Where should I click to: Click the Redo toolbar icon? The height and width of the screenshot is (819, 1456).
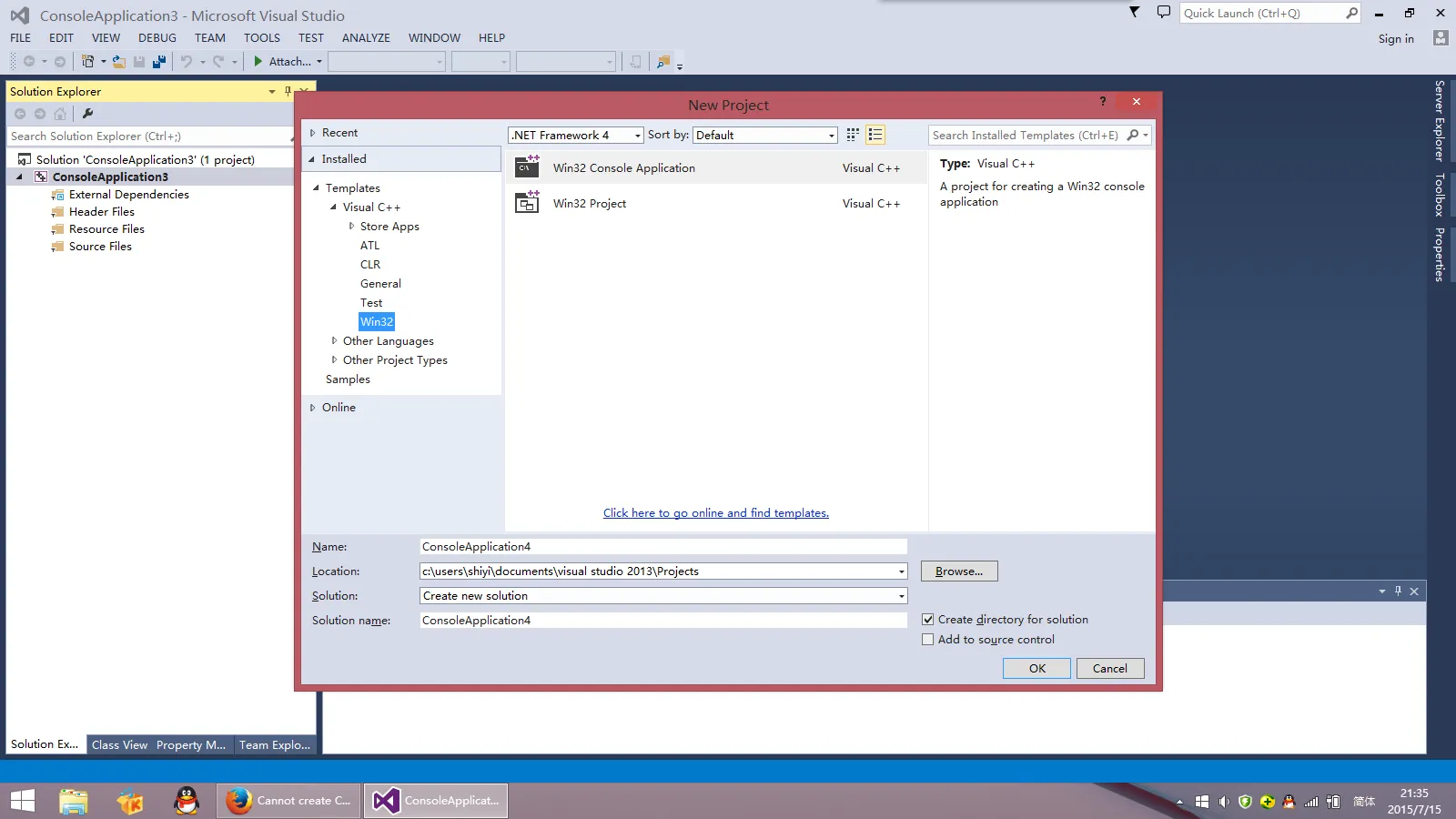click(218, 61)
